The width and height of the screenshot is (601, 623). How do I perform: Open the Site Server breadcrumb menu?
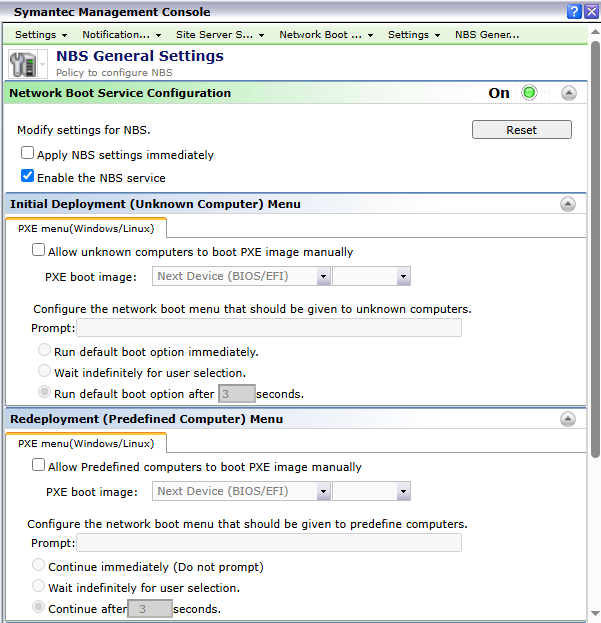[x=220, y=34]
